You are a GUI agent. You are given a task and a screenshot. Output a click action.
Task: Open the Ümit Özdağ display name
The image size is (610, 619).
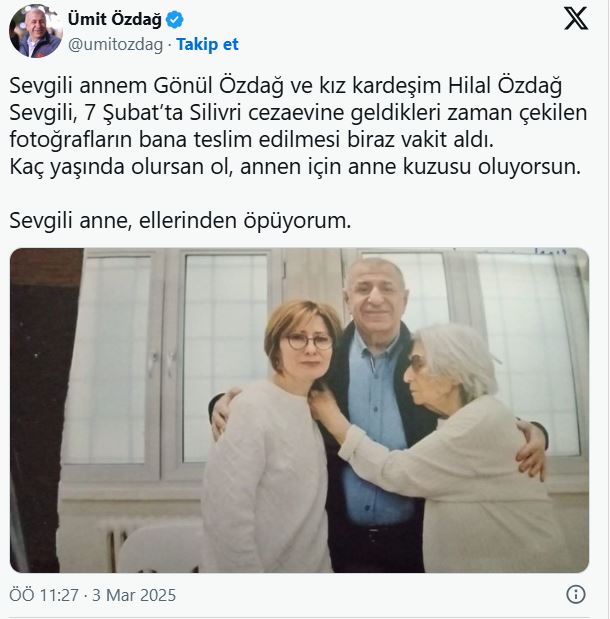114,19
